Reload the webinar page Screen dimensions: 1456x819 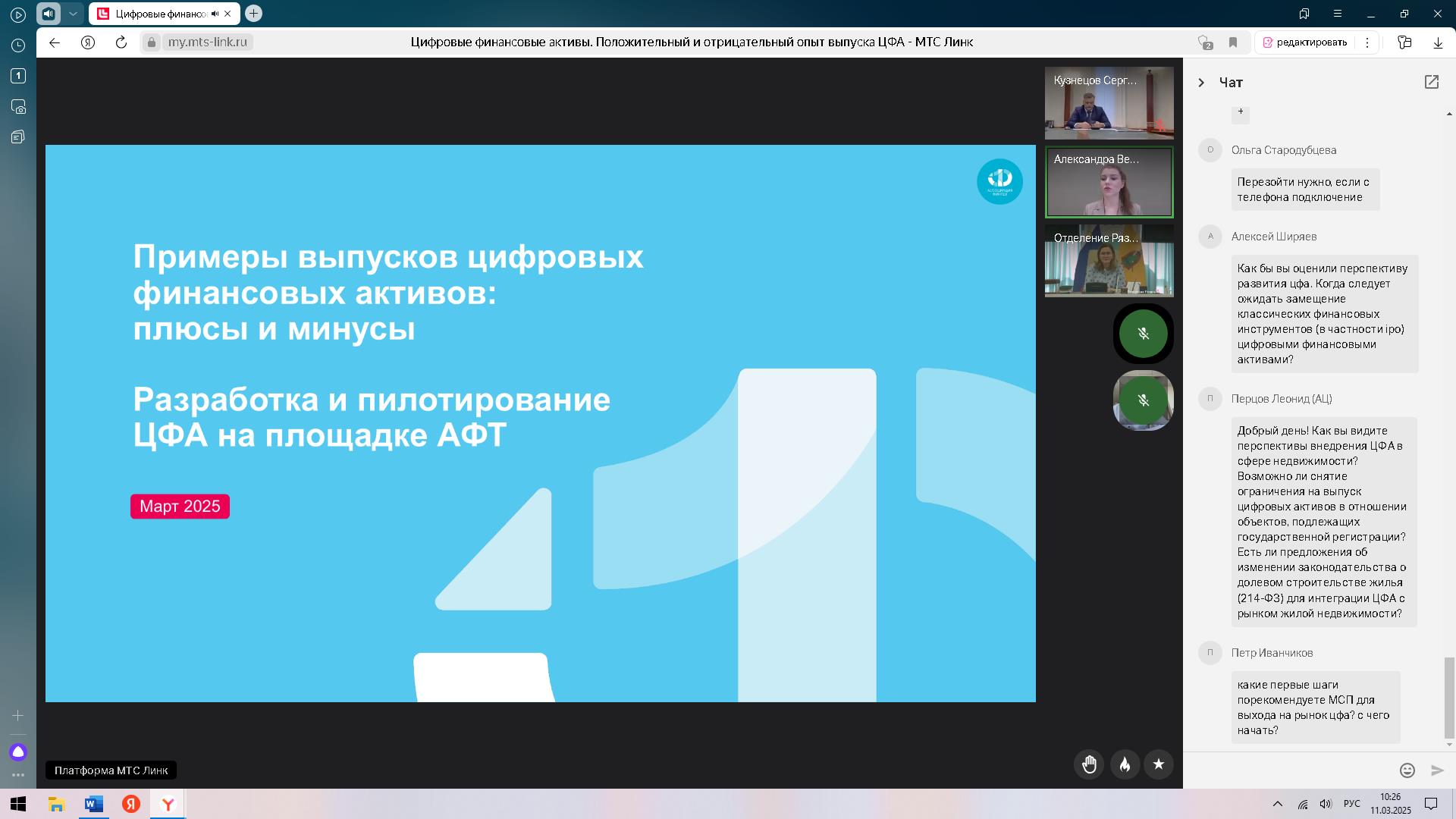(121, 42)
